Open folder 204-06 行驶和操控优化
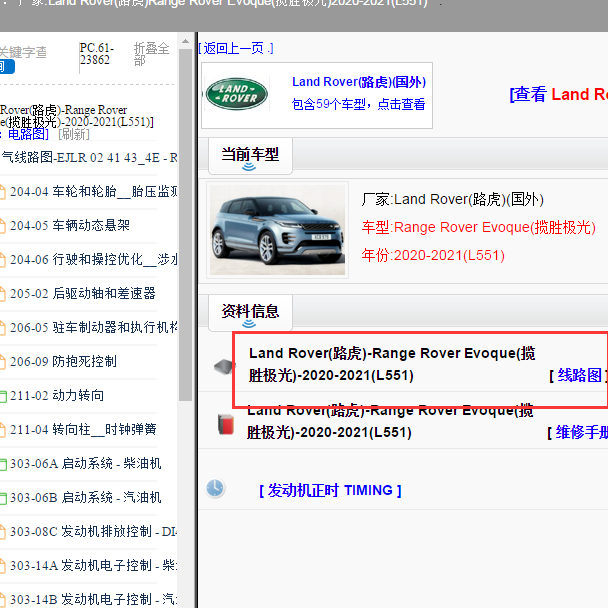Image resolution: width=608 pixels, height=608 pixels. [89, 259]
